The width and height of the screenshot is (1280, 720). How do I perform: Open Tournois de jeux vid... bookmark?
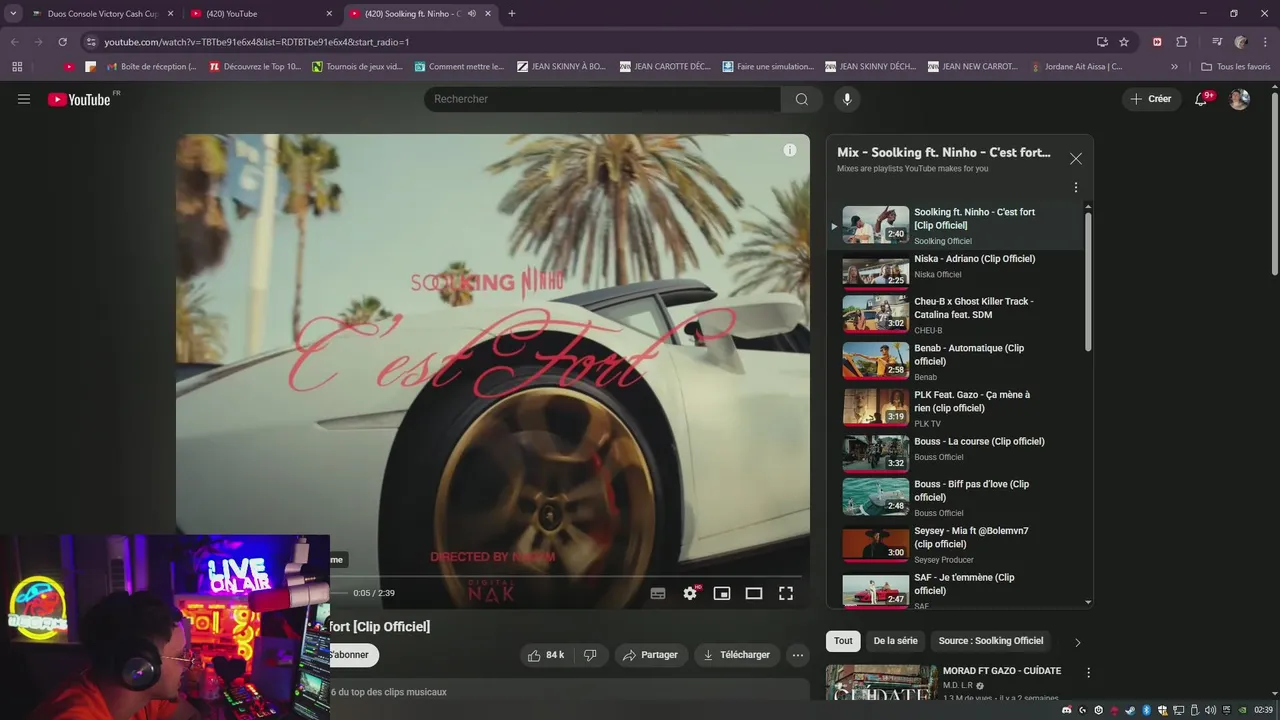(357, 67)
